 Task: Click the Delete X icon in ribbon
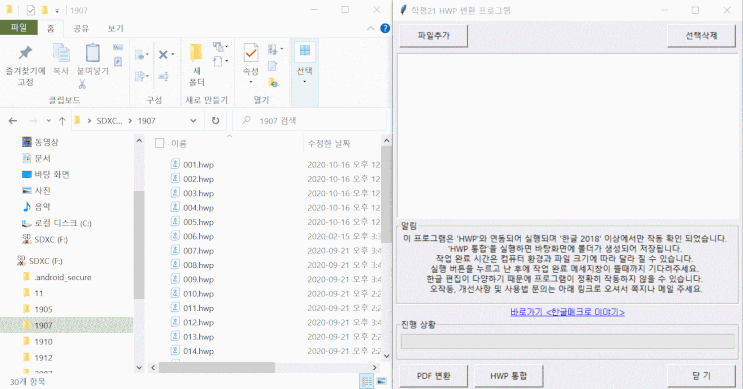click(163, 54)
